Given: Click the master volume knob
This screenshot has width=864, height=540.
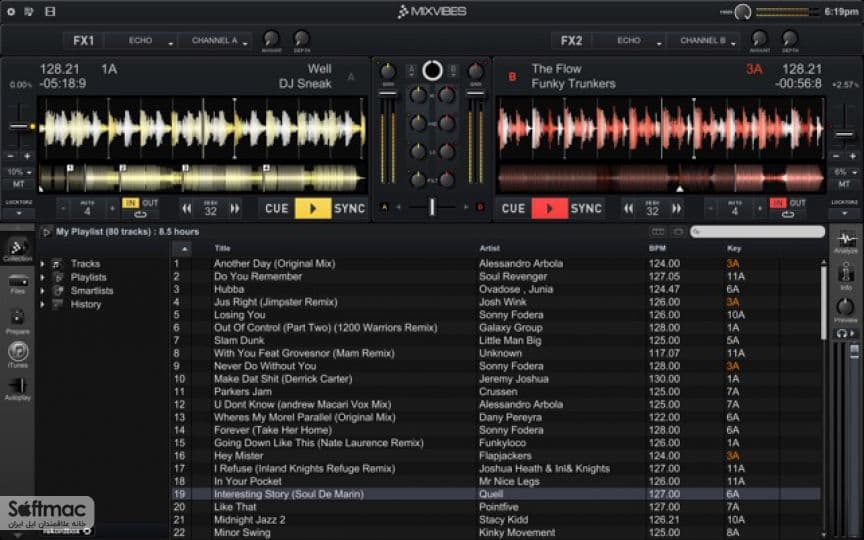Looking at the screenshot, I should click(743, 12).
